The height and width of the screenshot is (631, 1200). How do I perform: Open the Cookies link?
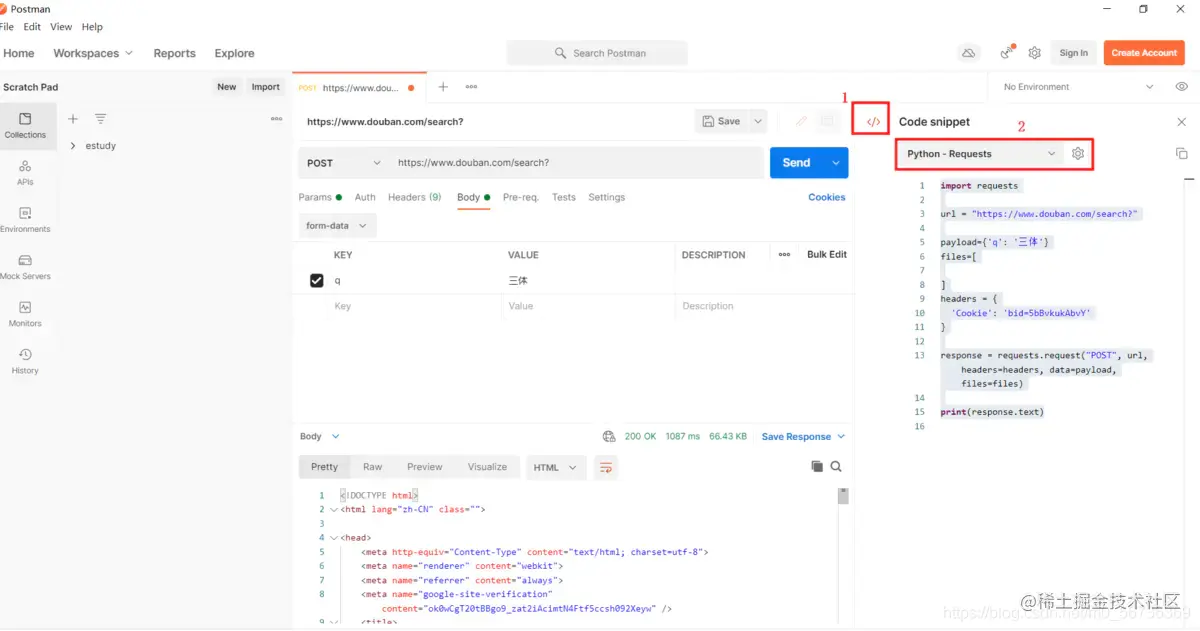point(826,197)
